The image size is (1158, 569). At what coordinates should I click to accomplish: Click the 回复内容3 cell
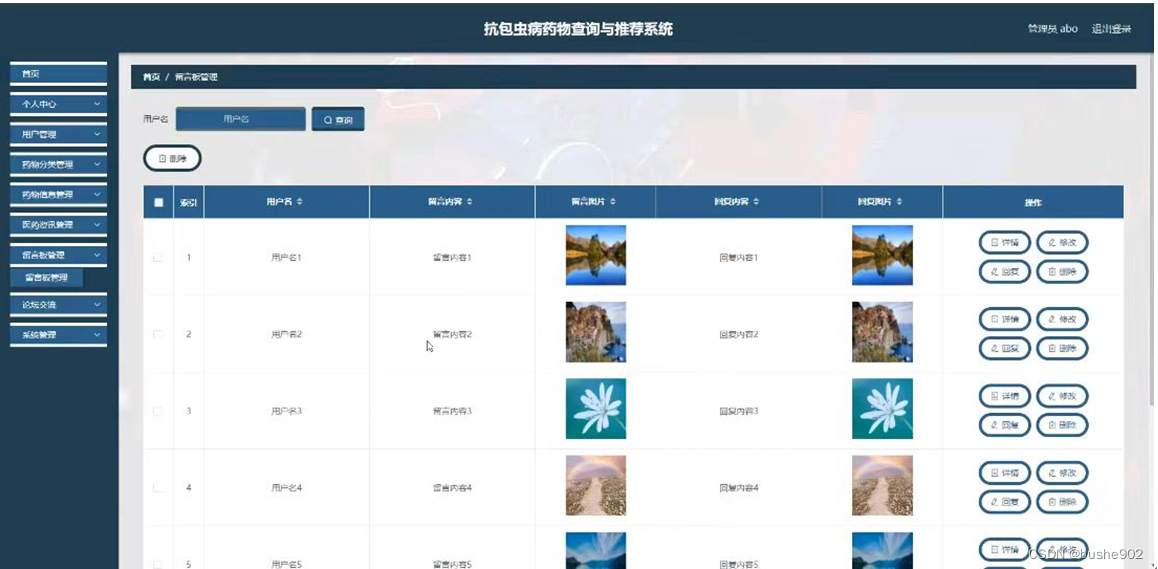pyautogui.click(x=739, y=411)
